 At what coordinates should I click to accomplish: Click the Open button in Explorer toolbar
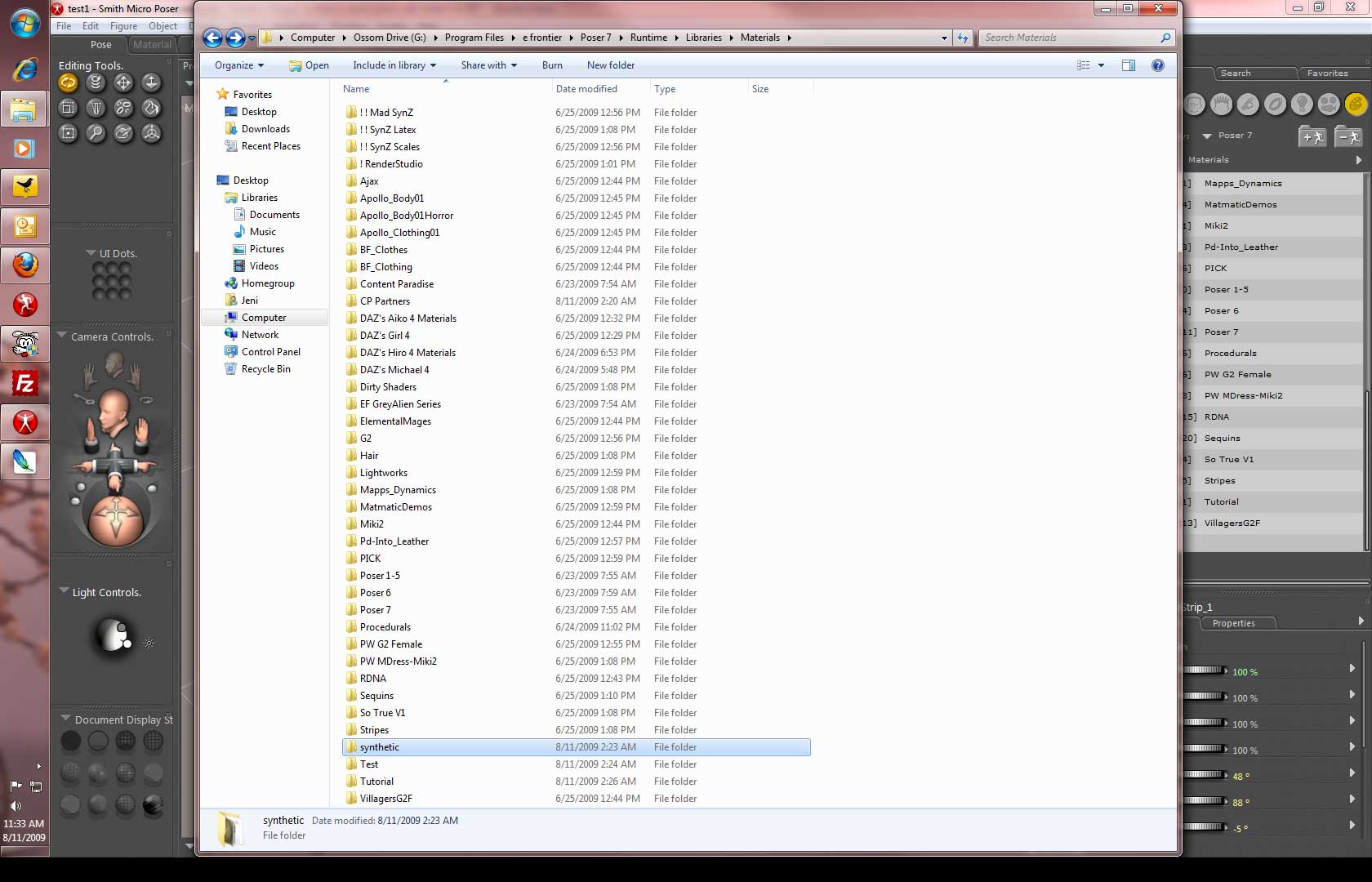click(x=309, y=65)
